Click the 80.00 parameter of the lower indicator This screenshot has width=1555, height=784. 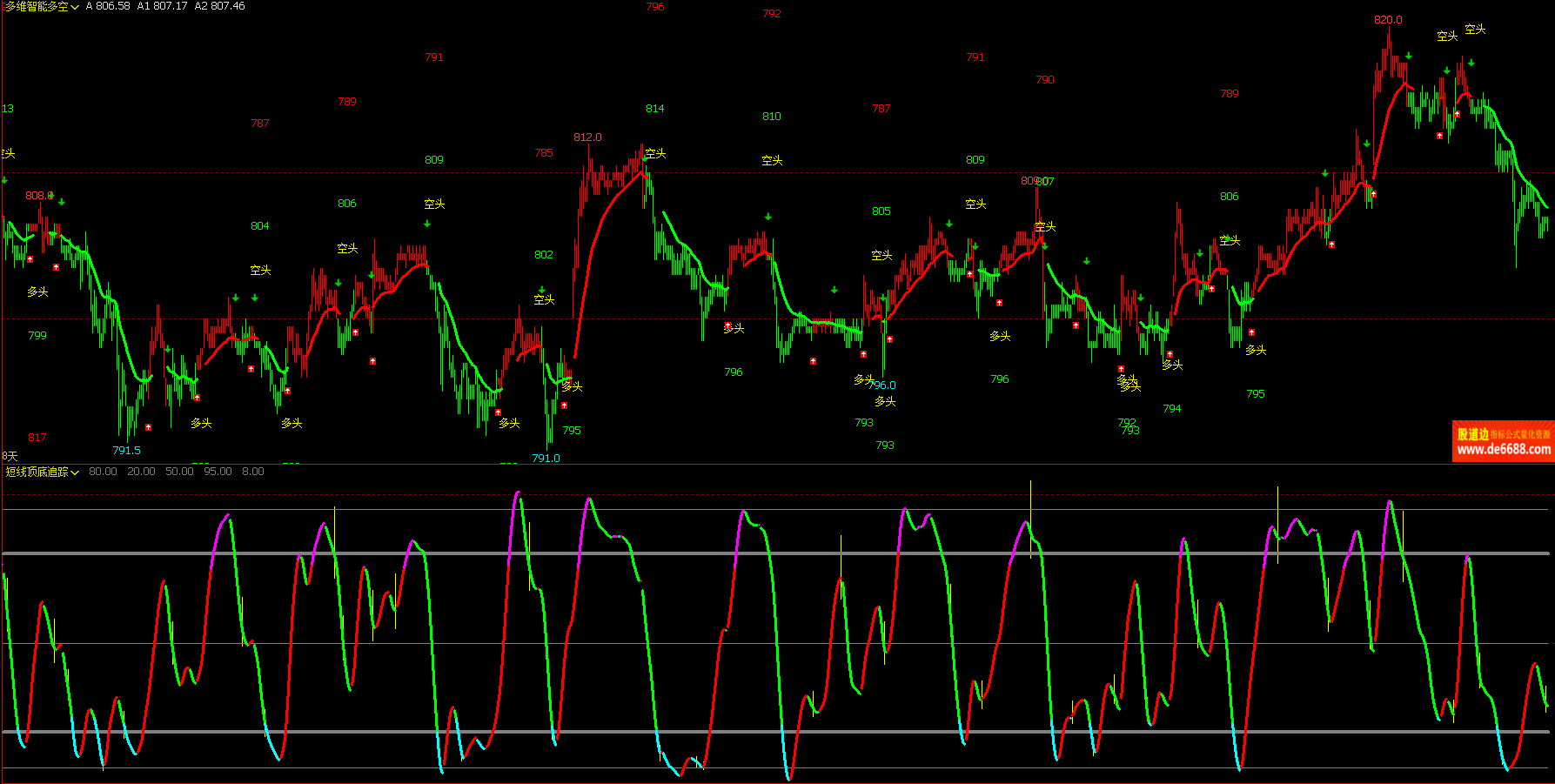click(103, 472)
